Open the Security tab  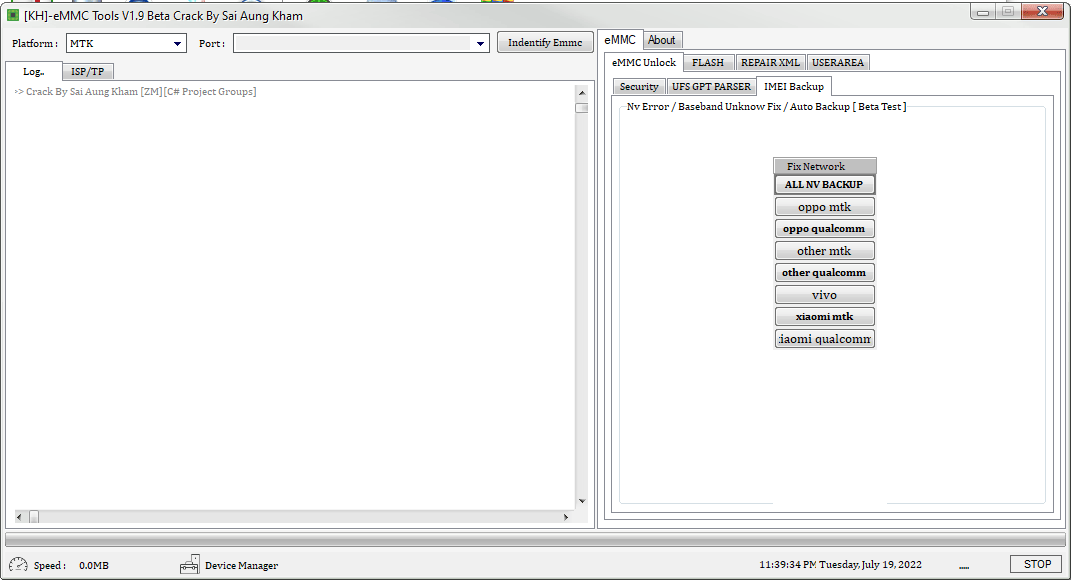click(x=639, y=86)
